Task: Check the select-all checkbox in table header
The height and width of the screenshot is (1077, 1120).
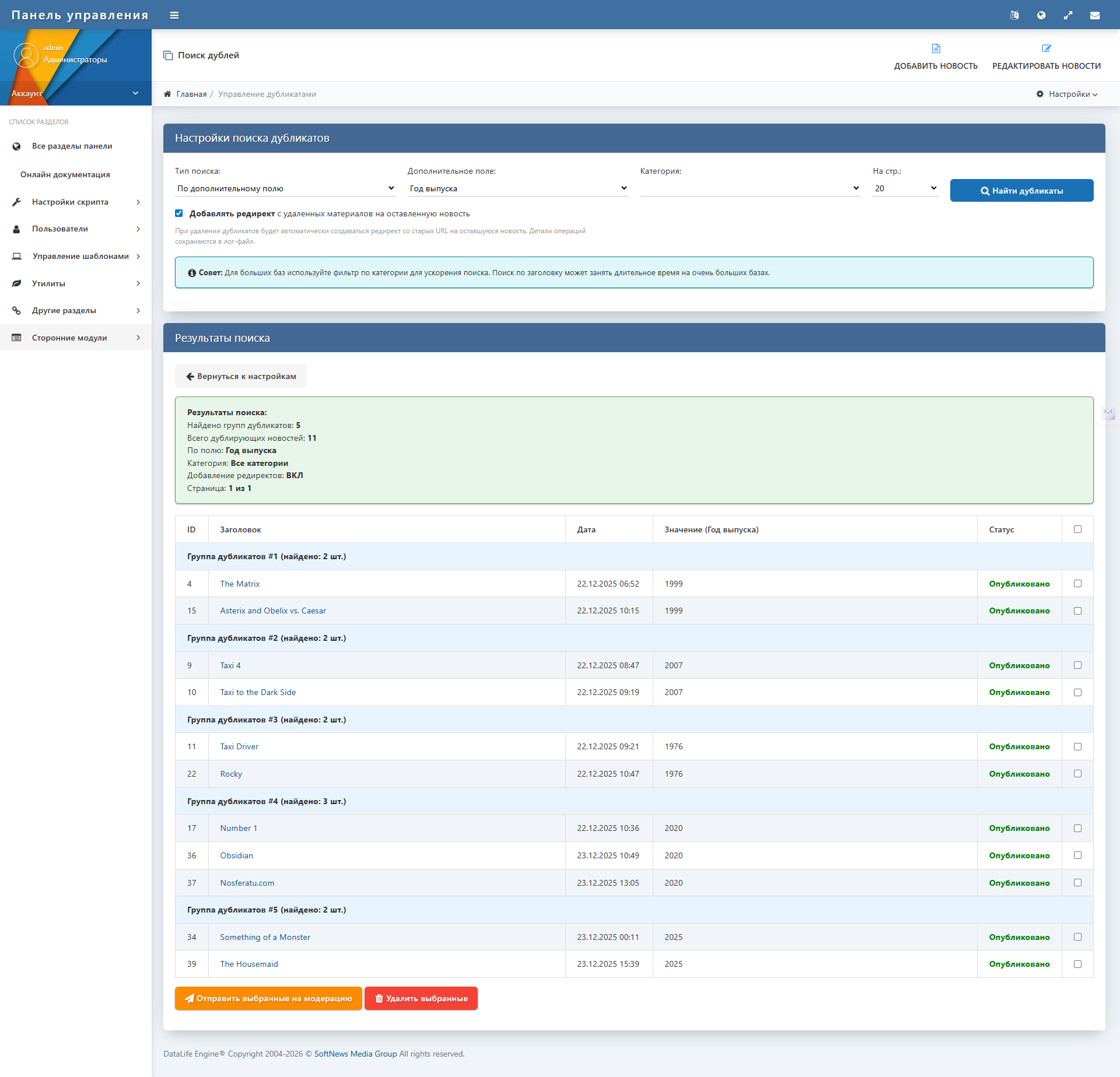Action: click(x=1077, y=529)
